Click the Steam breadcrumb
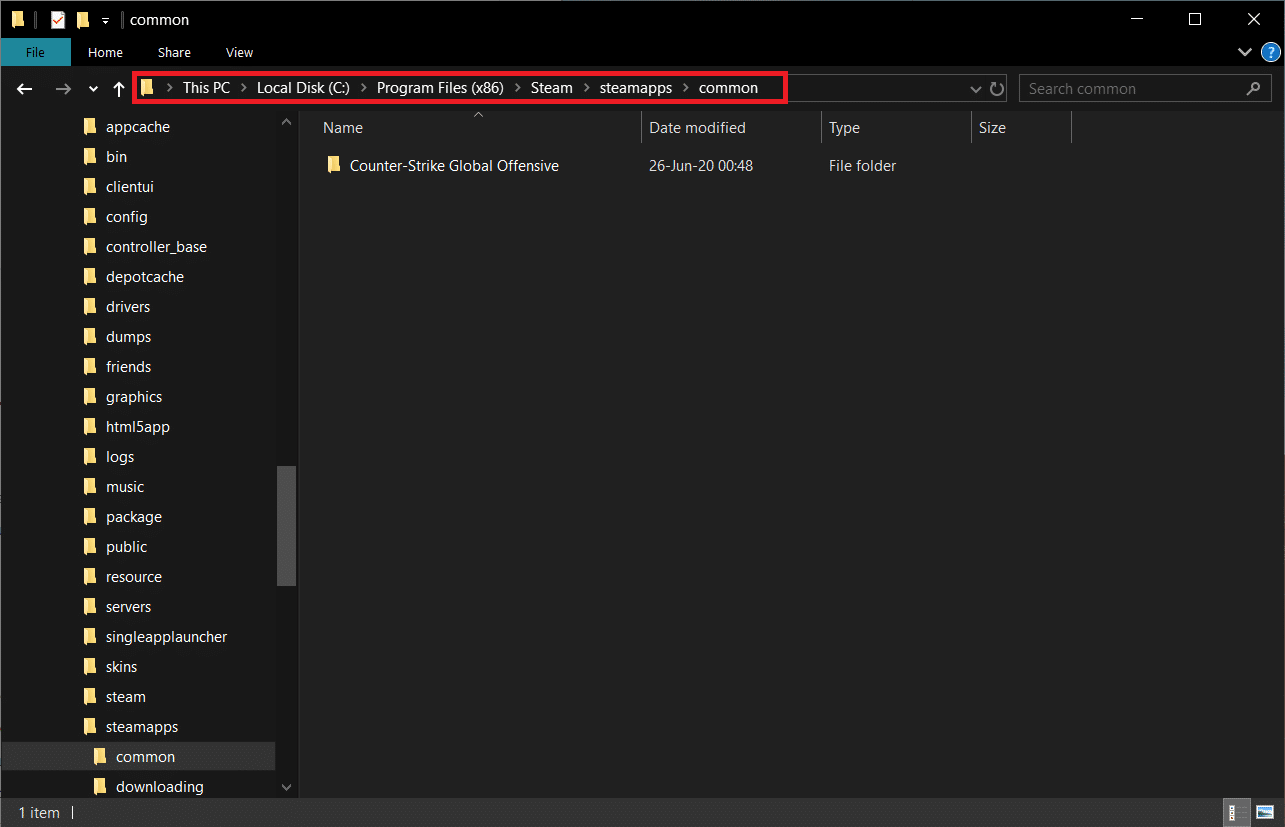 [x=551, y=88]
